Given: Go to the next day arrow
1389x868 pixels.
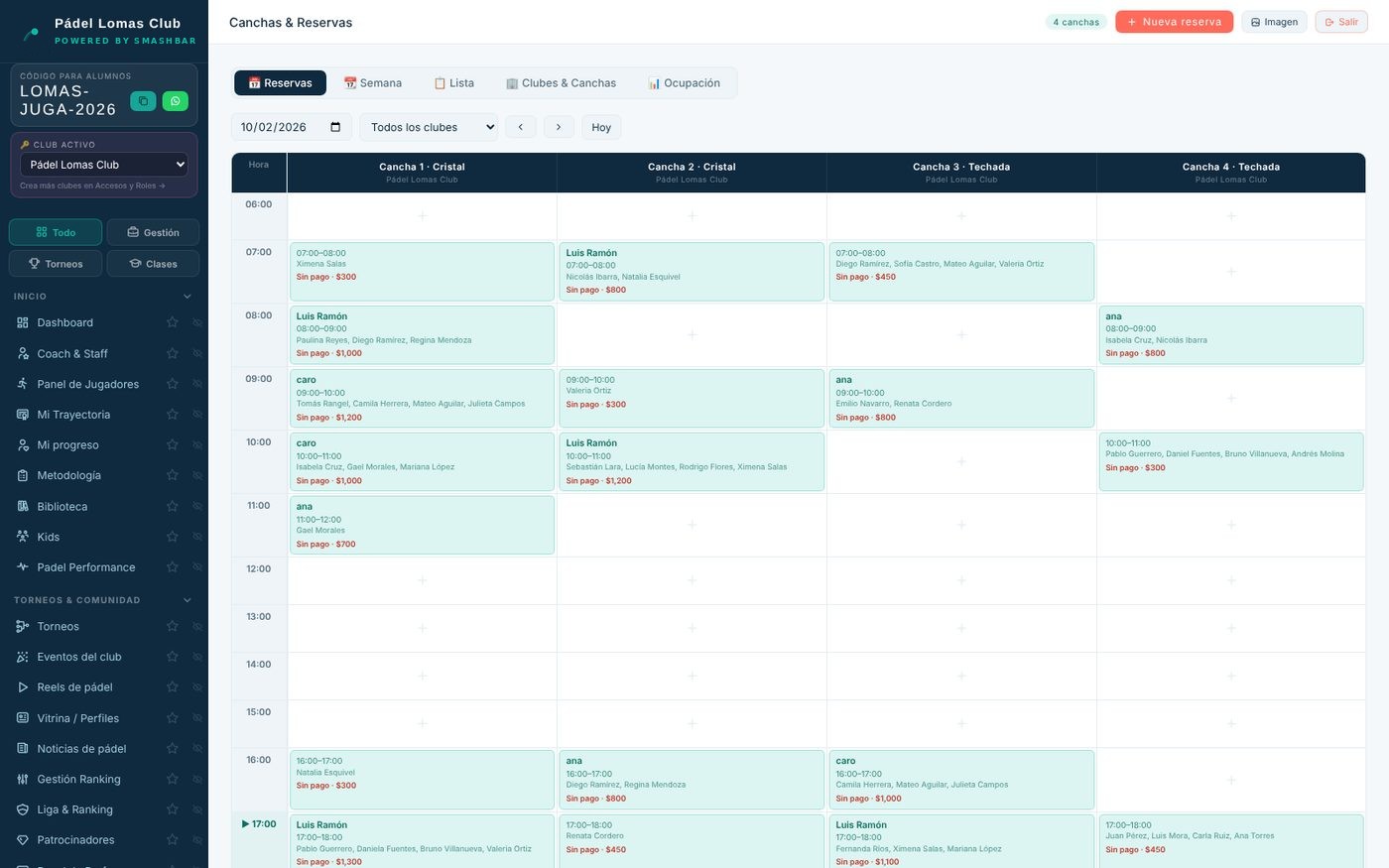Looking at the screenshot, I should tap(559, 127).
